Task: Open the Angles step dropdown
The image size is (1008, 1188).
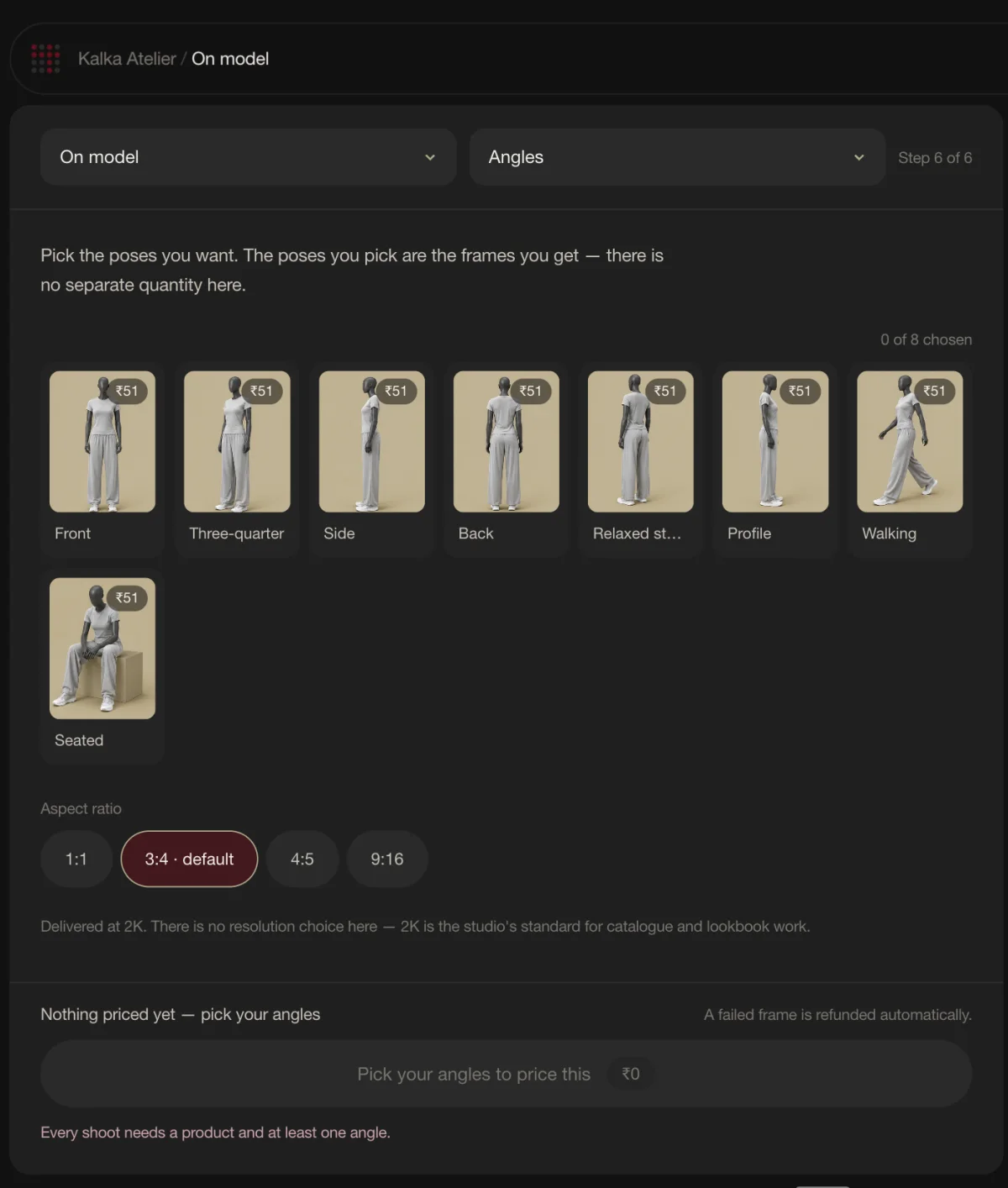Action: [677, 157]
